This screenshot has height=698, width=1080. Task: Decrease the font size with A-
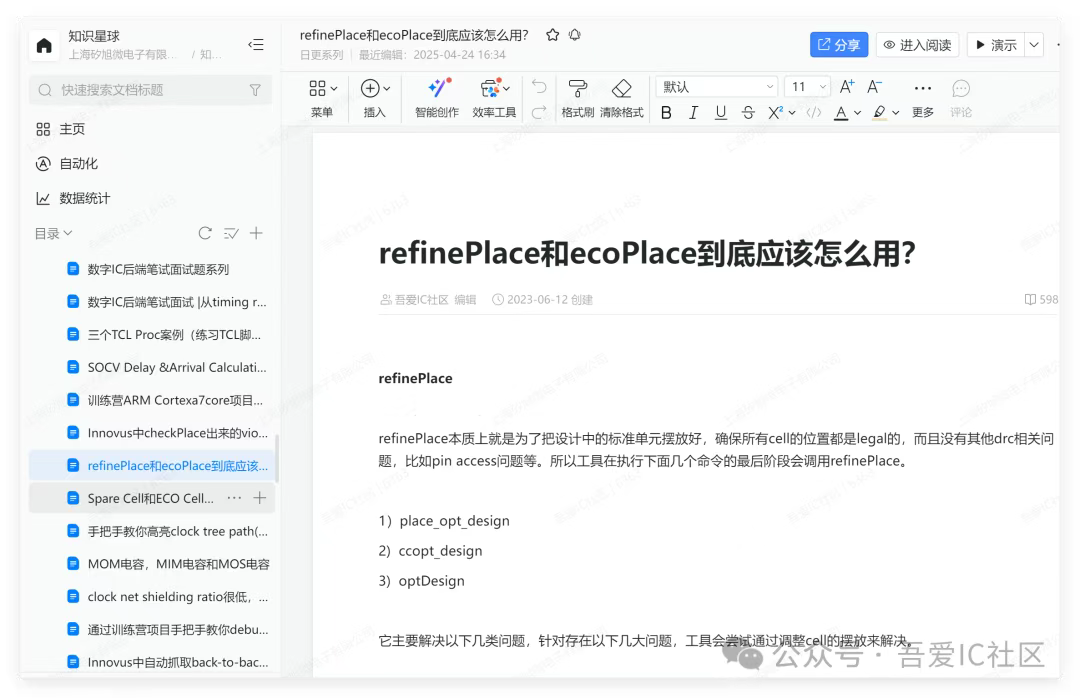(875, 87)
